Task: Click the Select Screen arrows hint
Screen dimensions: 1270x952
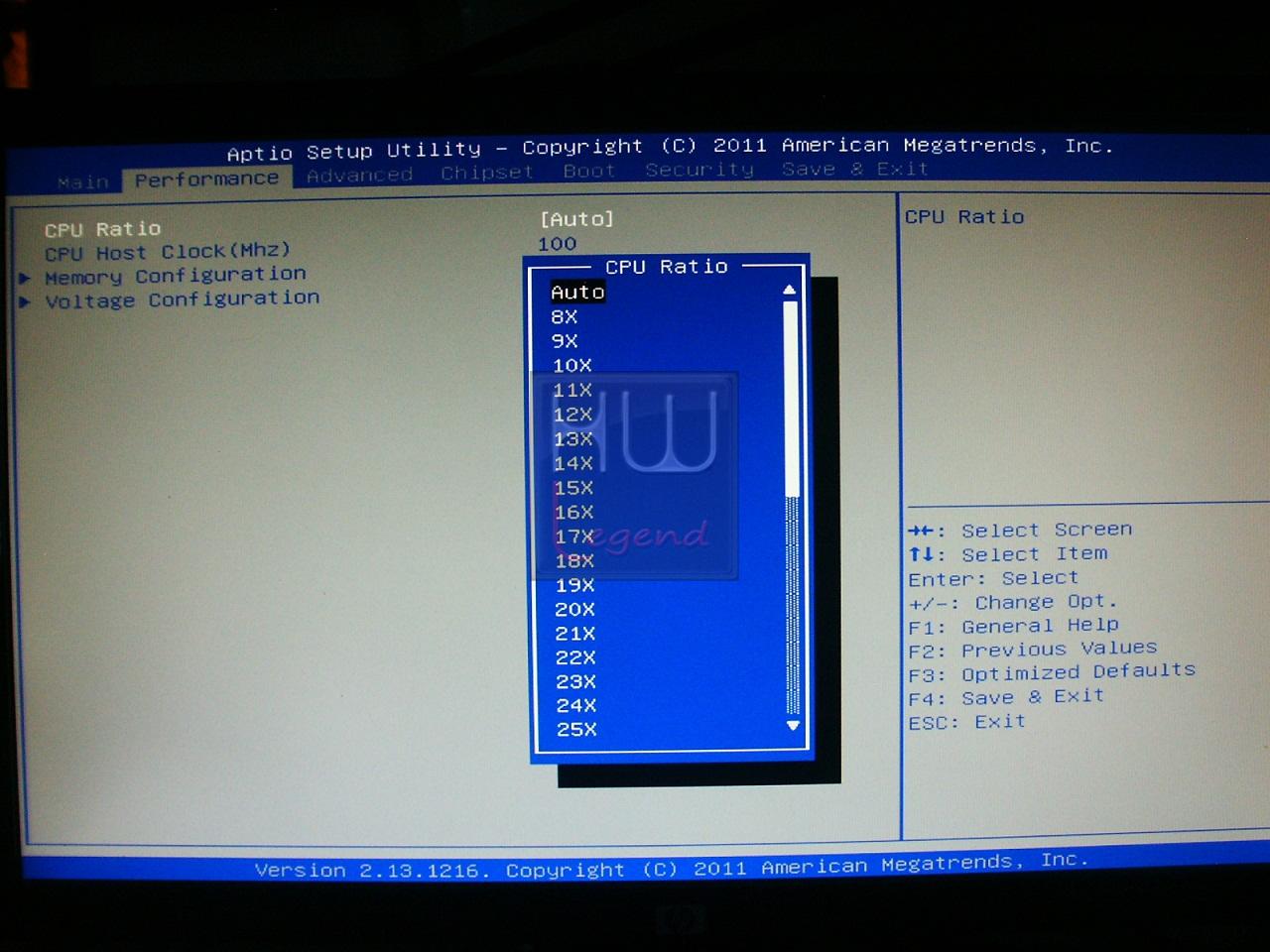Action: (x=1020, y=531)
